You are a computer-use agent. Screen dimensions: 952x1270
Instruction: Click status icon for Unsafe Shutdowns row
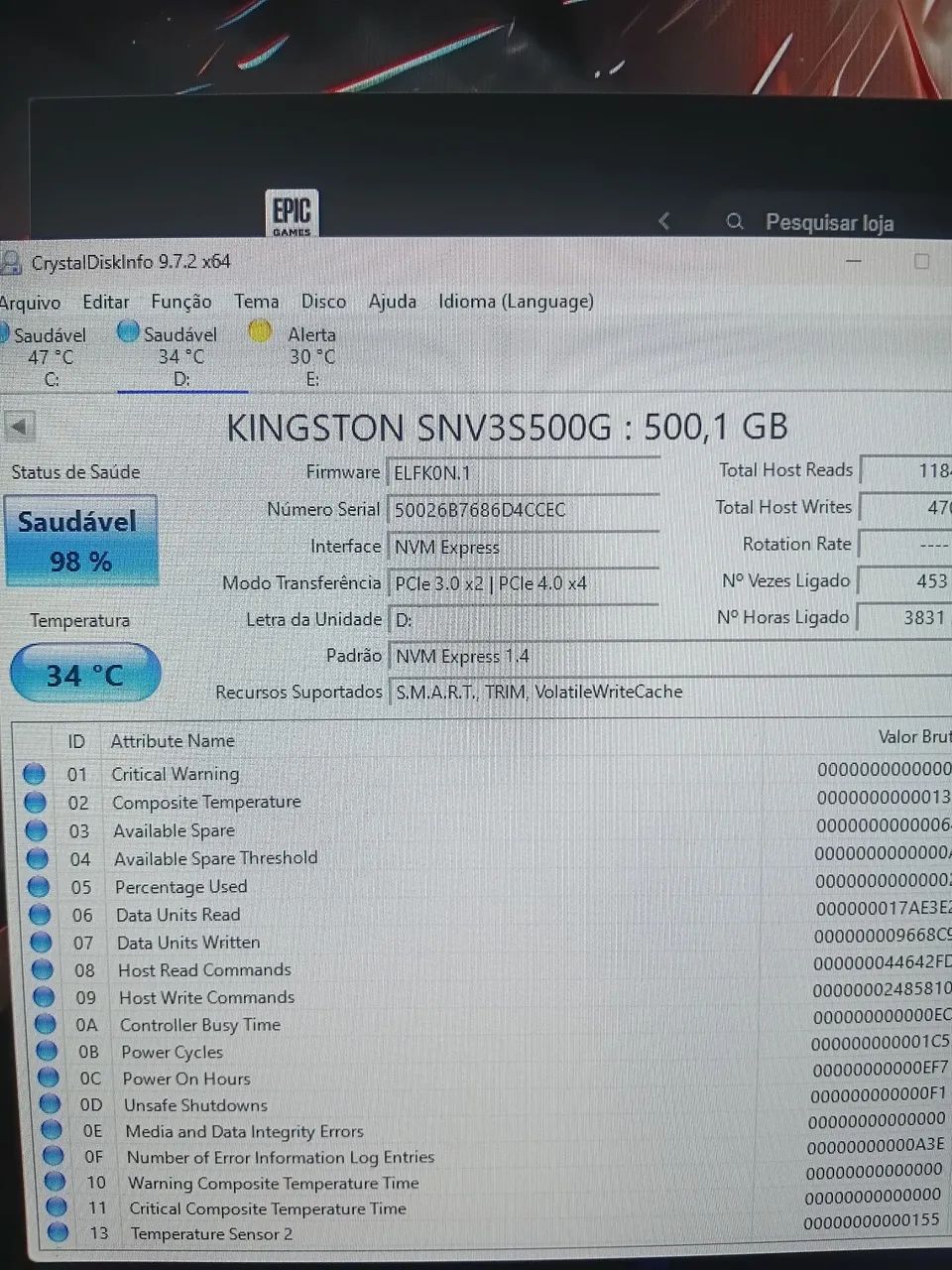point(50,1104)
